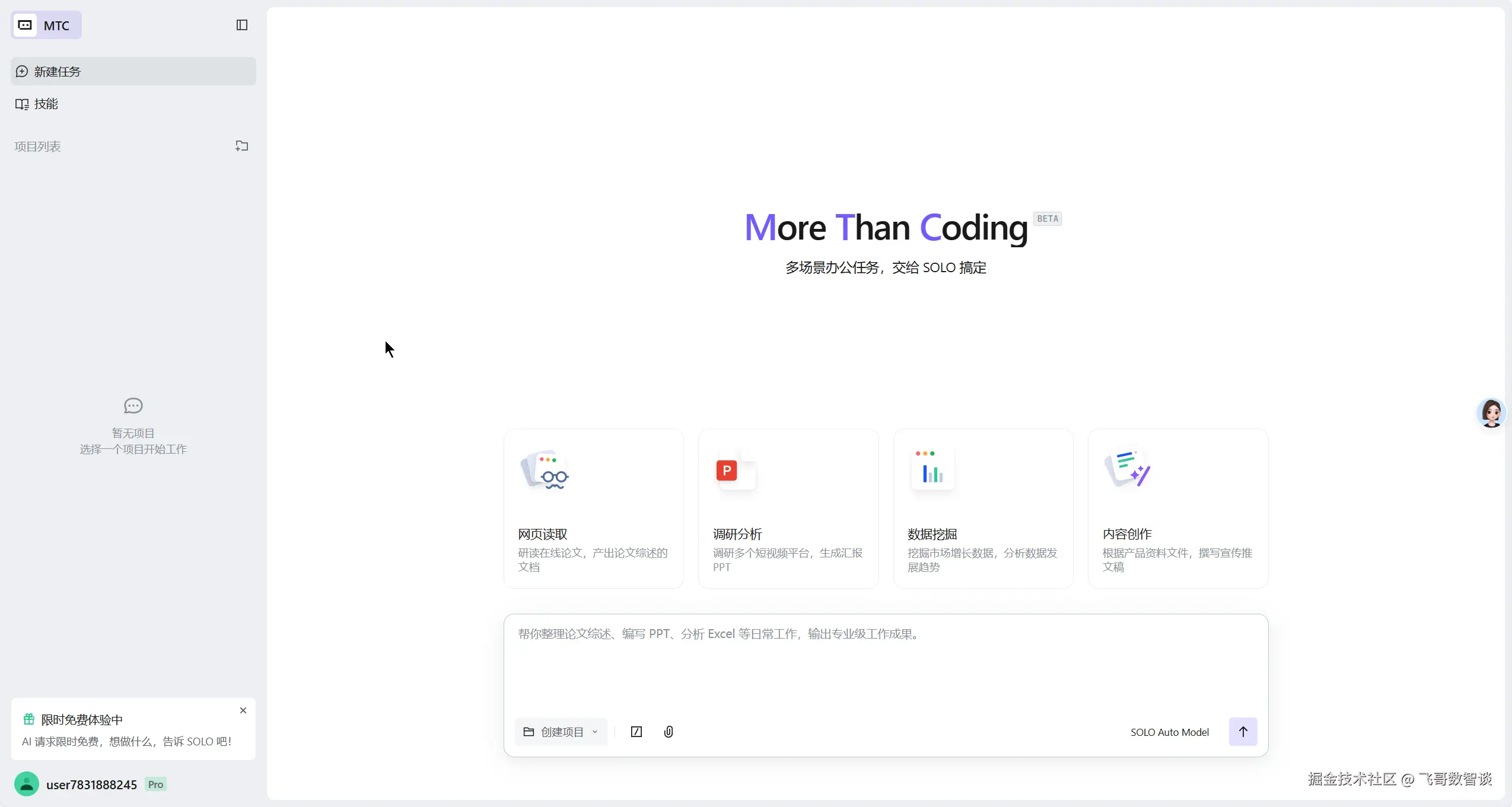
Task: Open the 技能 sidebar item
Action: click(46, 104)
